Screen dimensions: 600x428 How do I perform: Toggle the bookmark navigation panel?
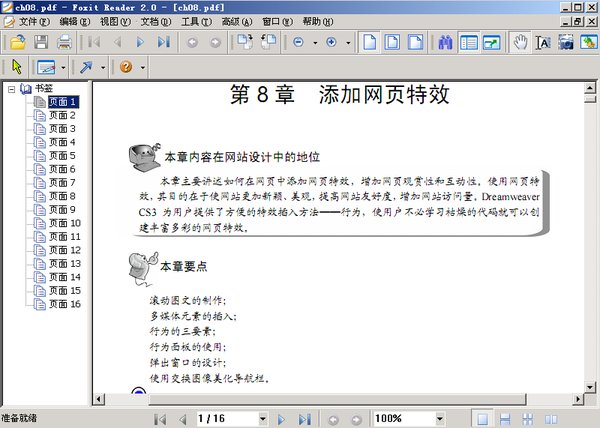coord(469,42)
